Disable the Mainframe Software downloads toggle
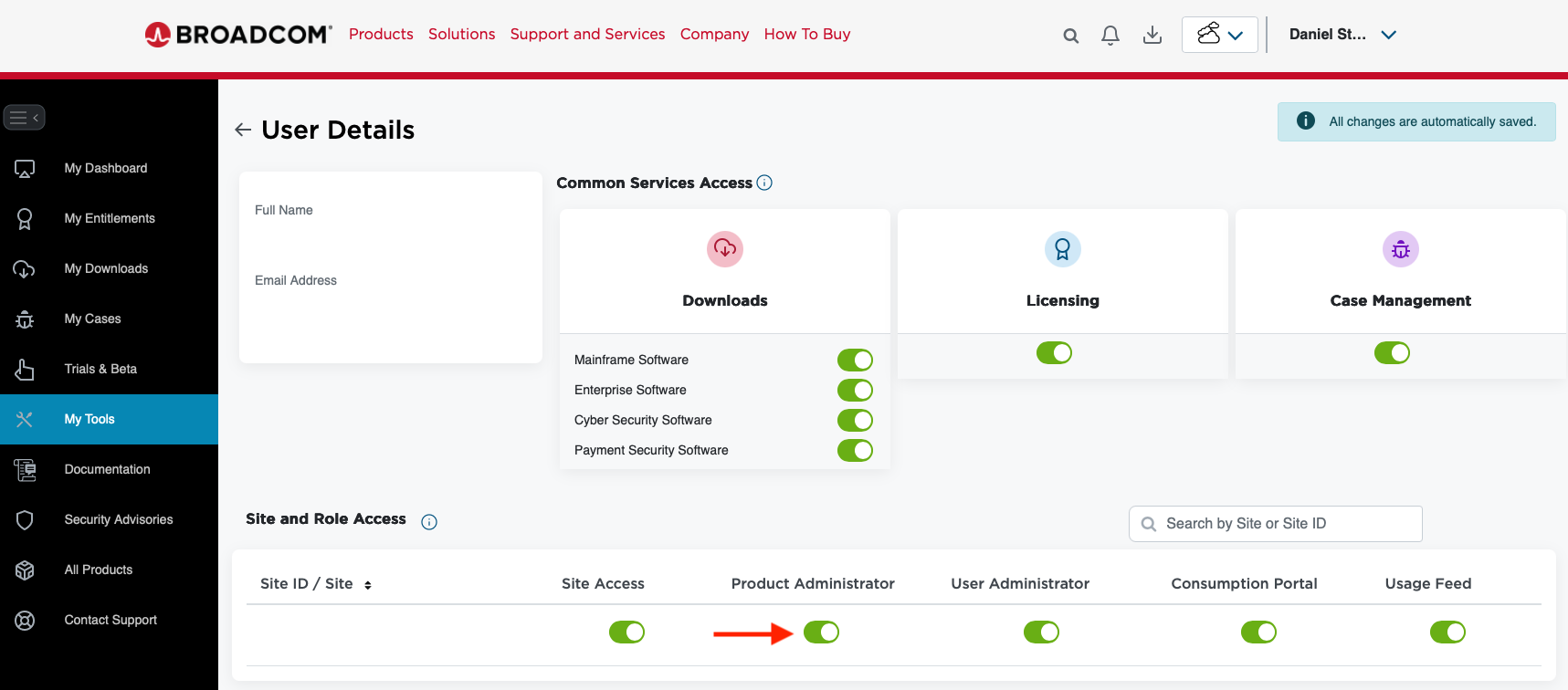The width and height of the screenshot is (1568, 690). (855, 360)
